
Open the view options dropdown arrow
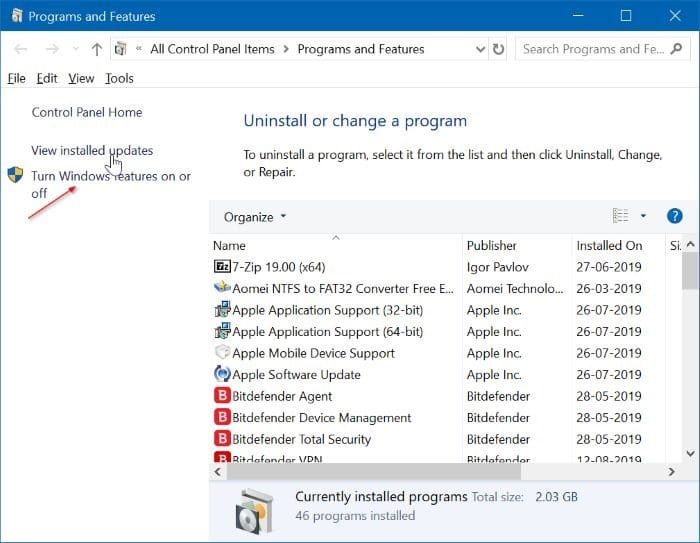[643, 216]
